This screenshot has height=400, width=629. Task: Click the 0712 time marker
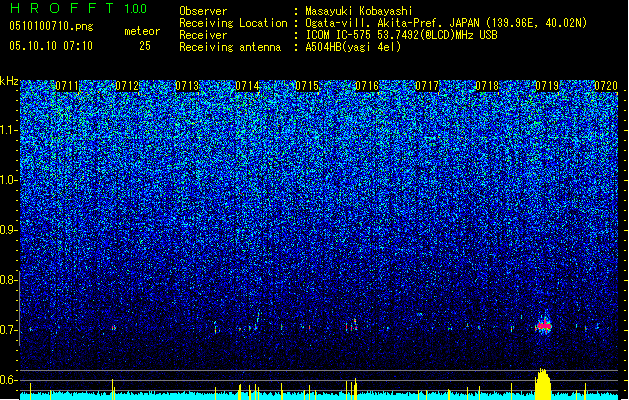[127, 86]
